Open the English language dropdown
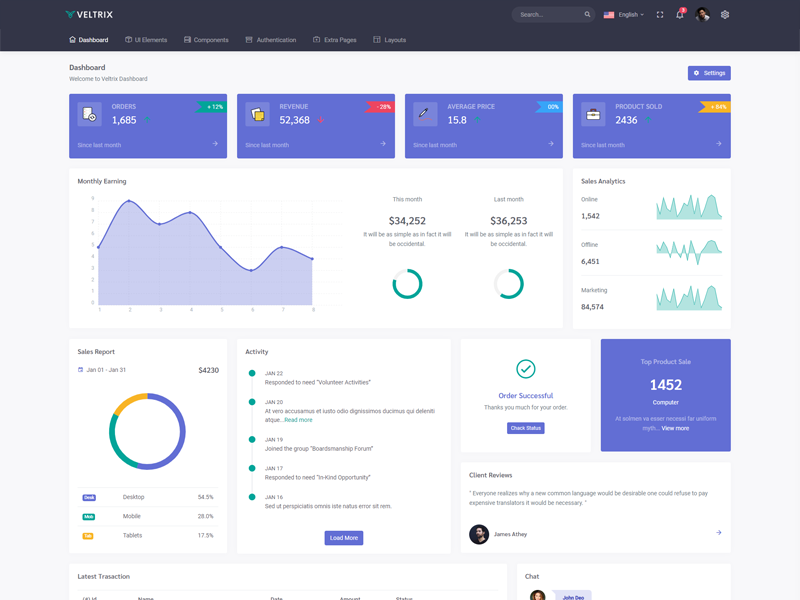 (x=624, y=15)
